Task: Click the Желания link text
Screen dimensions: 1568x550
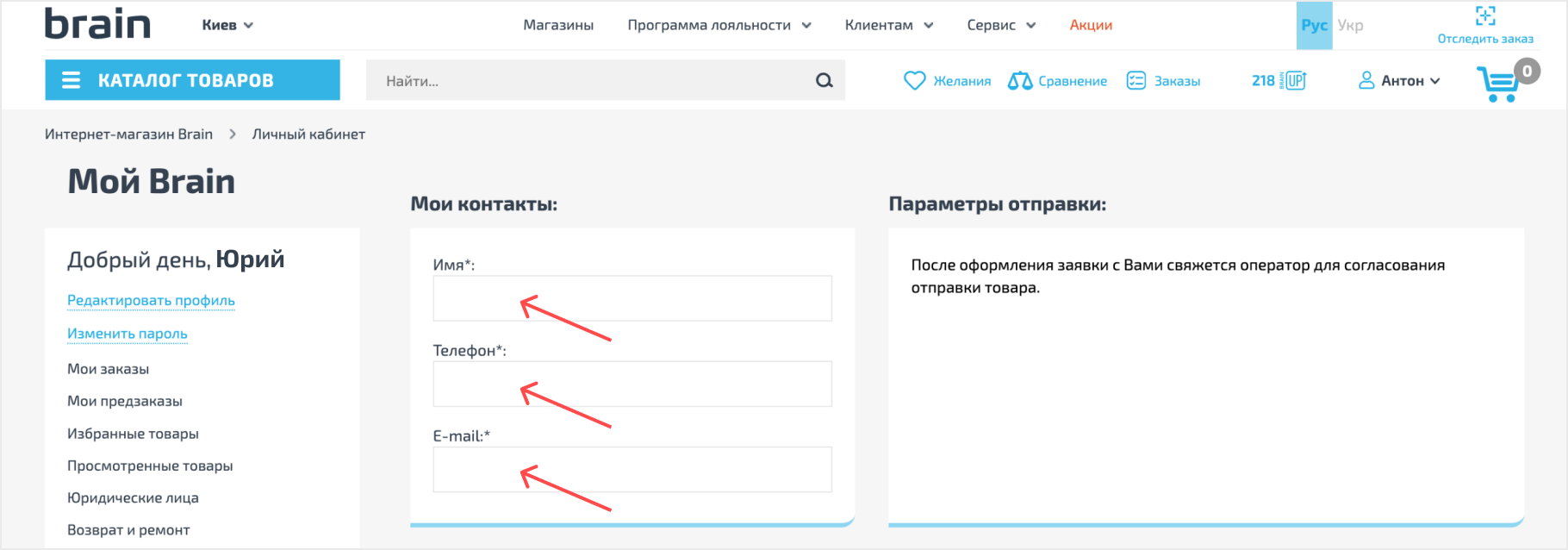Action: tap(962, 81)
